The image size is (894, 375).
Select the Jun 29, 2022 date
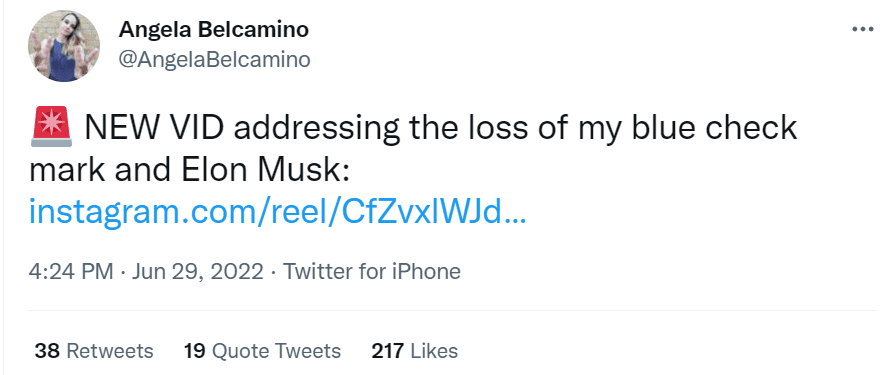197,271
